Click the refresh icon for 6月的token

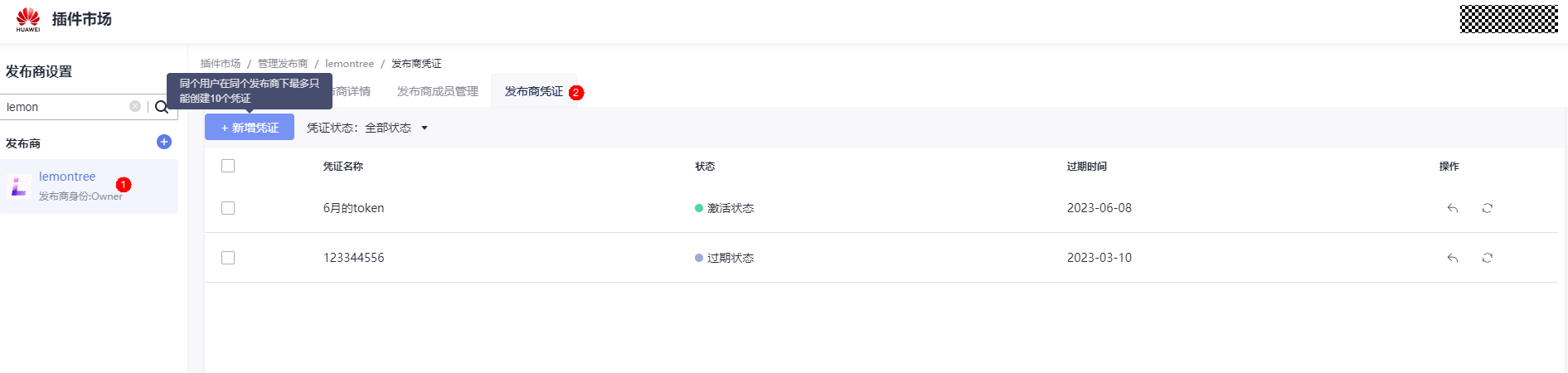coord(1488,208)
